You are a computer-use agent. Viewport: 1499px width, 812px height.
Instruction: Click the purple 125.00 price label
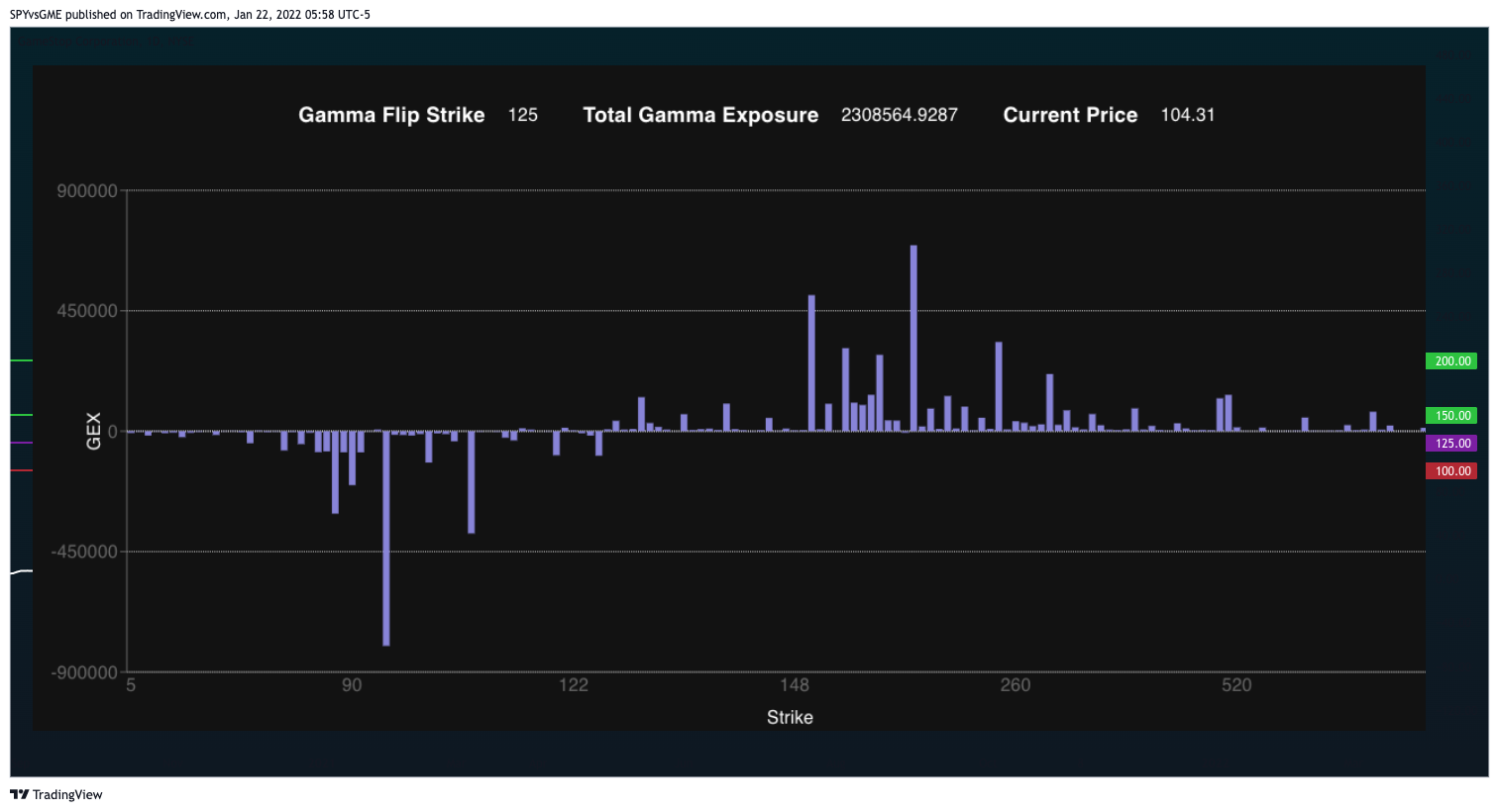pyautogui.click(x=1451, y=444)
